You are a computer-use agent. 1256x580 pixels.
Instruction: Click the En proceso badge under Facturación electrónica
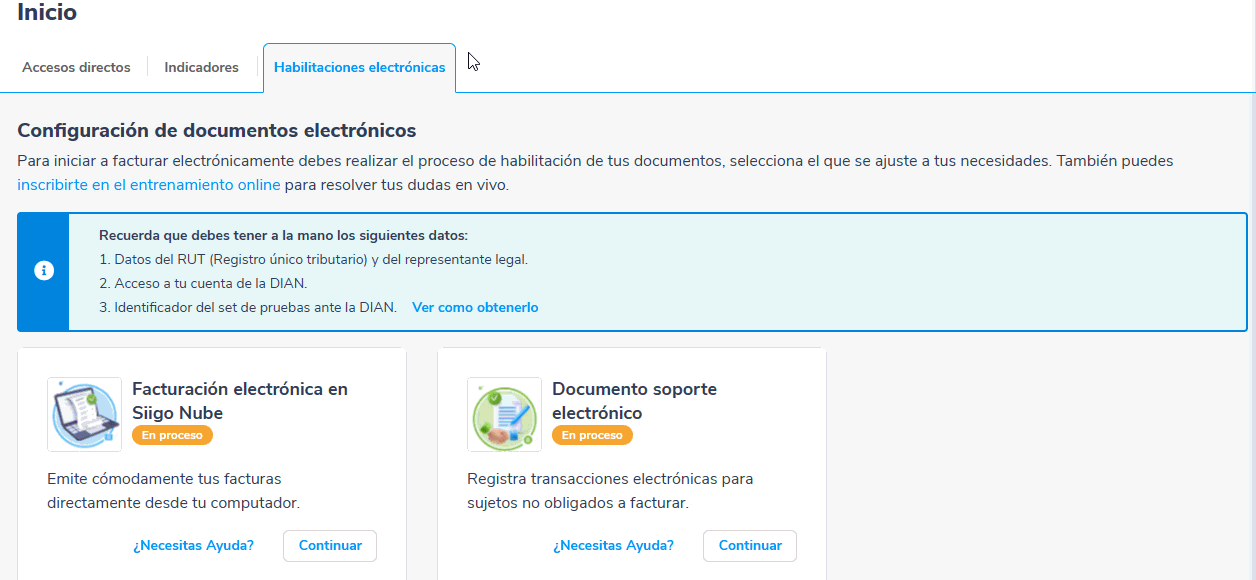point(172,435)
